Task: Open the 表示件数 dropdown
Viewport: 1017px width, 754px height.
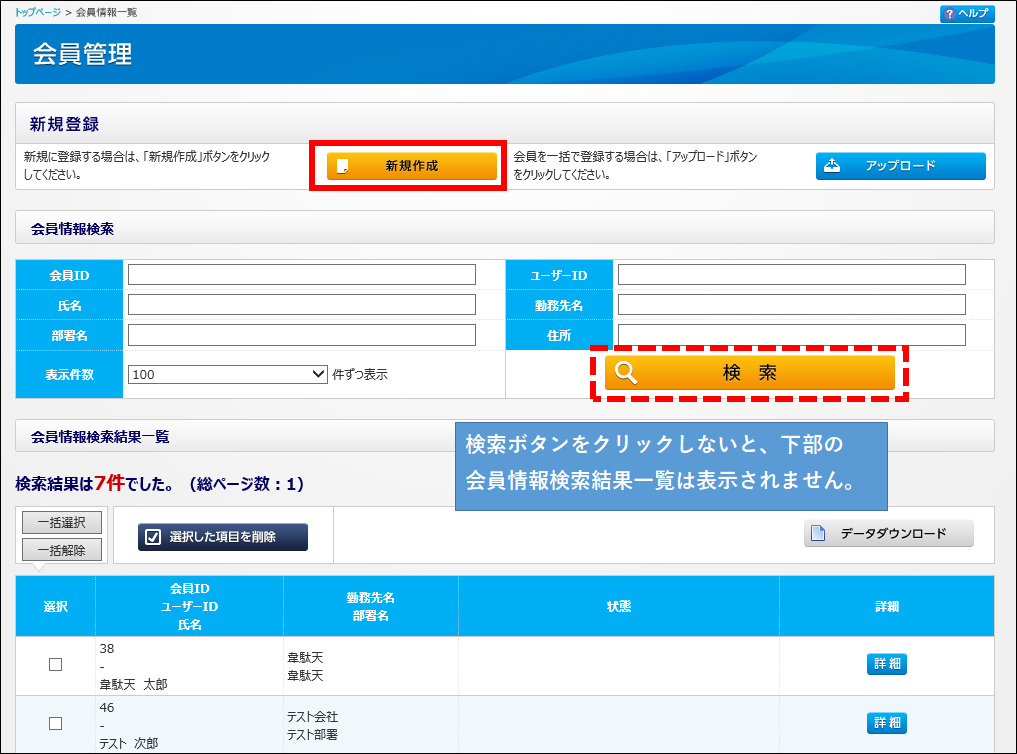Action: pyautogui.click(x=227, y=374)
